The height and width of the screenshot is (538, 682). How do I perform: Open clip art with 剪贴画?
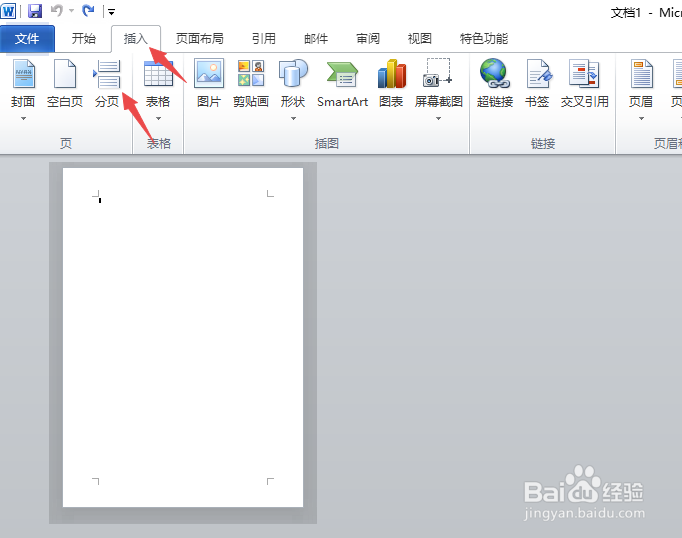251,84
